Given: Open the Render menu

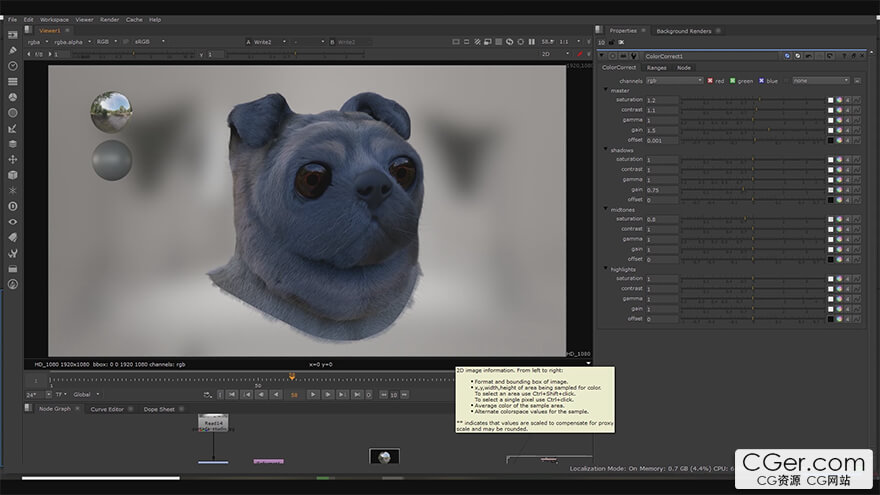Looking at the screenshot, I should 109,19.
